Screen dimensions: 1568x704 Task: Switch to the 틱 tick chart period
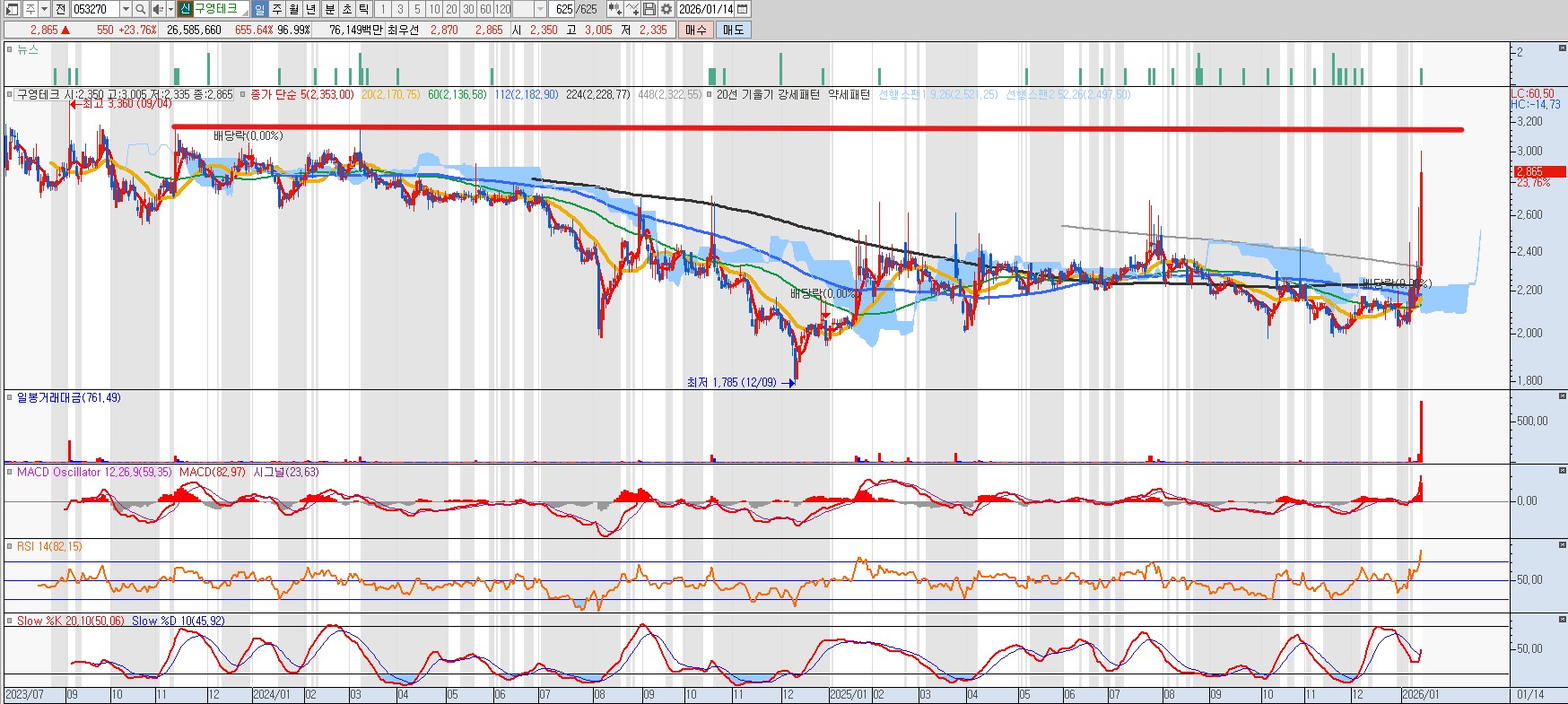pyautogui.click(x=363, y=9)
